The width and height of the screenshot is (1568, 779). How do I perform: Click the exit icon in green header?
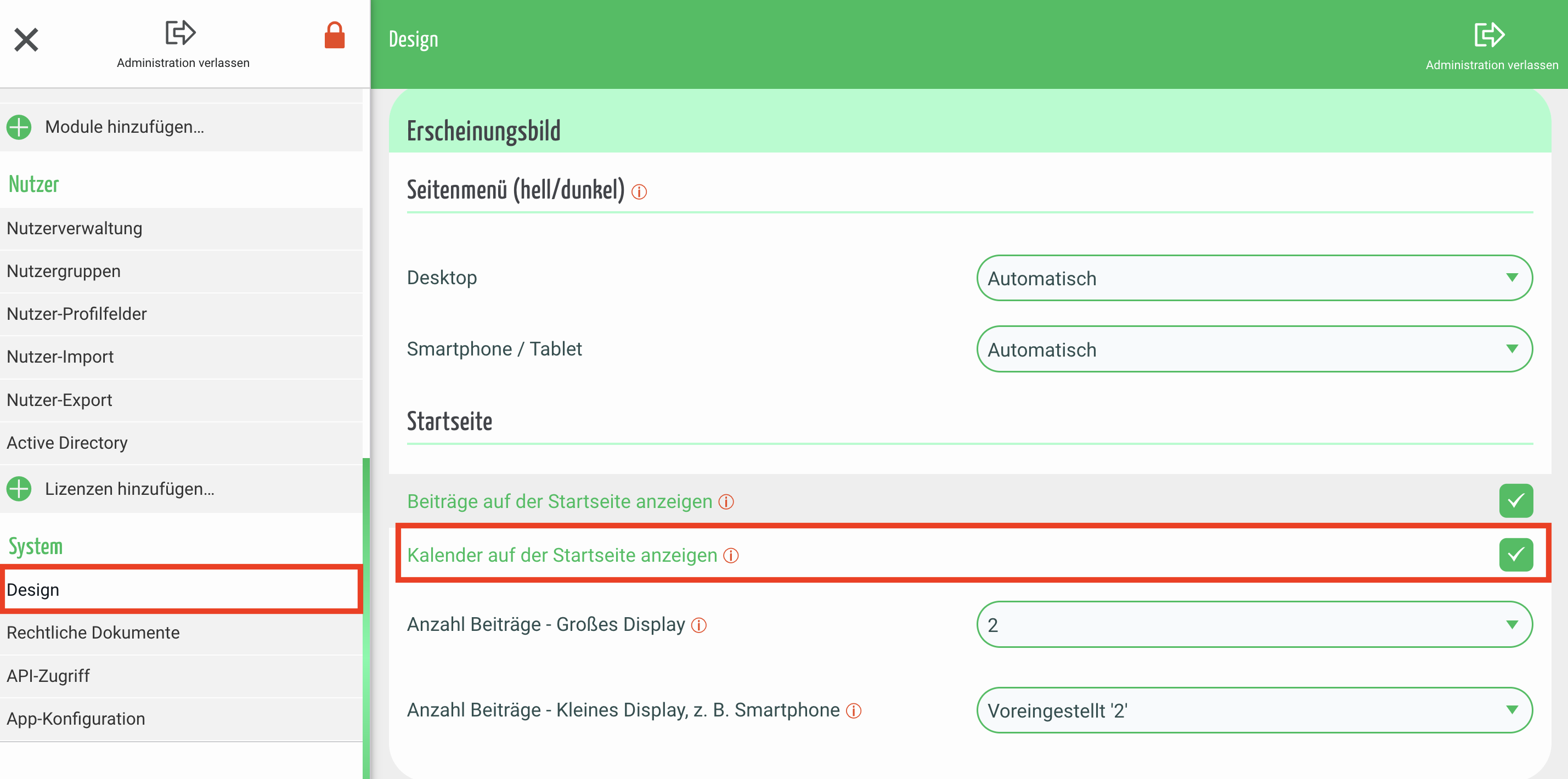click(1489, 35)
